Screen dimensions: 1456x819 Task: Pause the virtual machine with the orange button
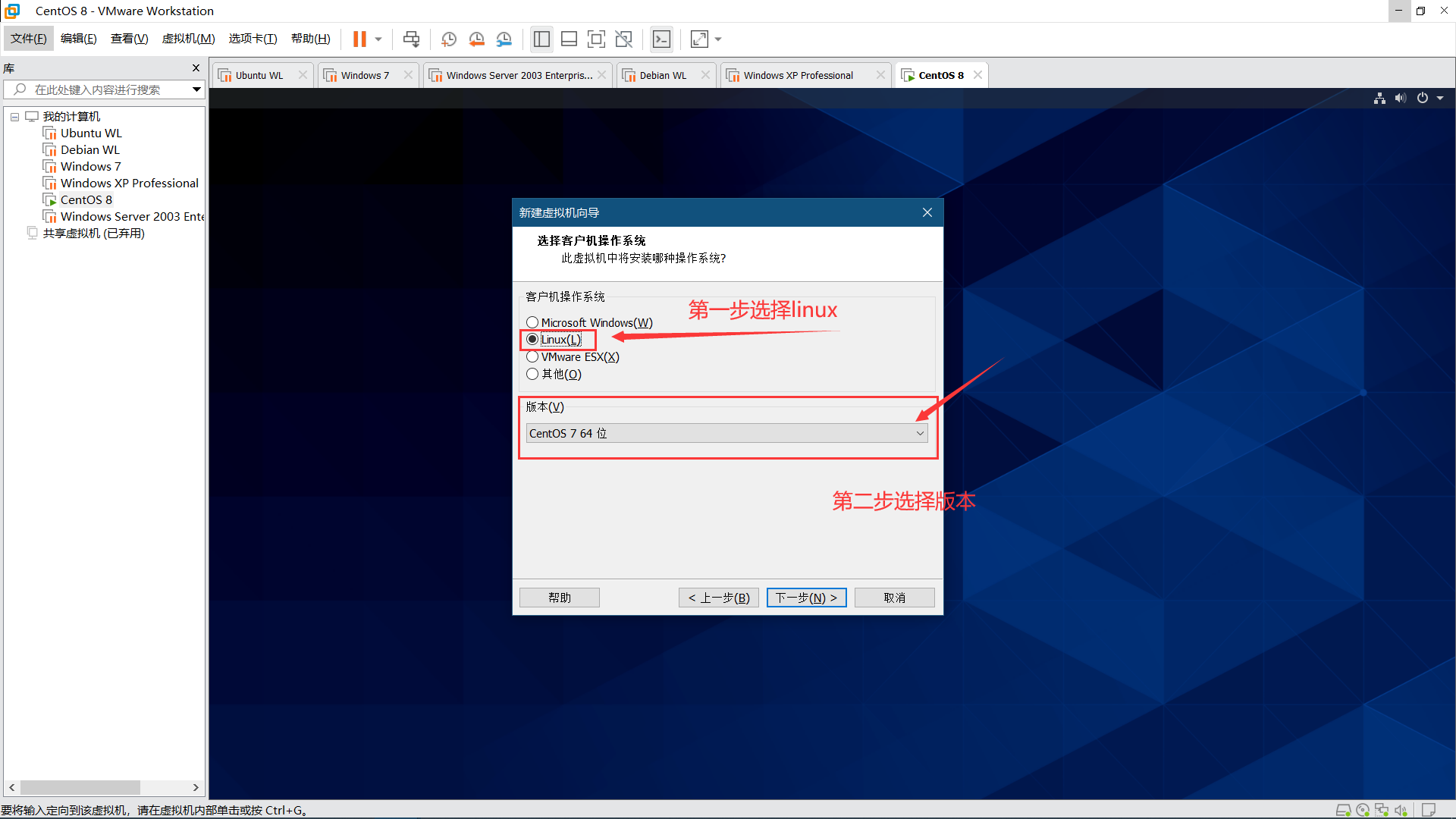click(359, 39)
